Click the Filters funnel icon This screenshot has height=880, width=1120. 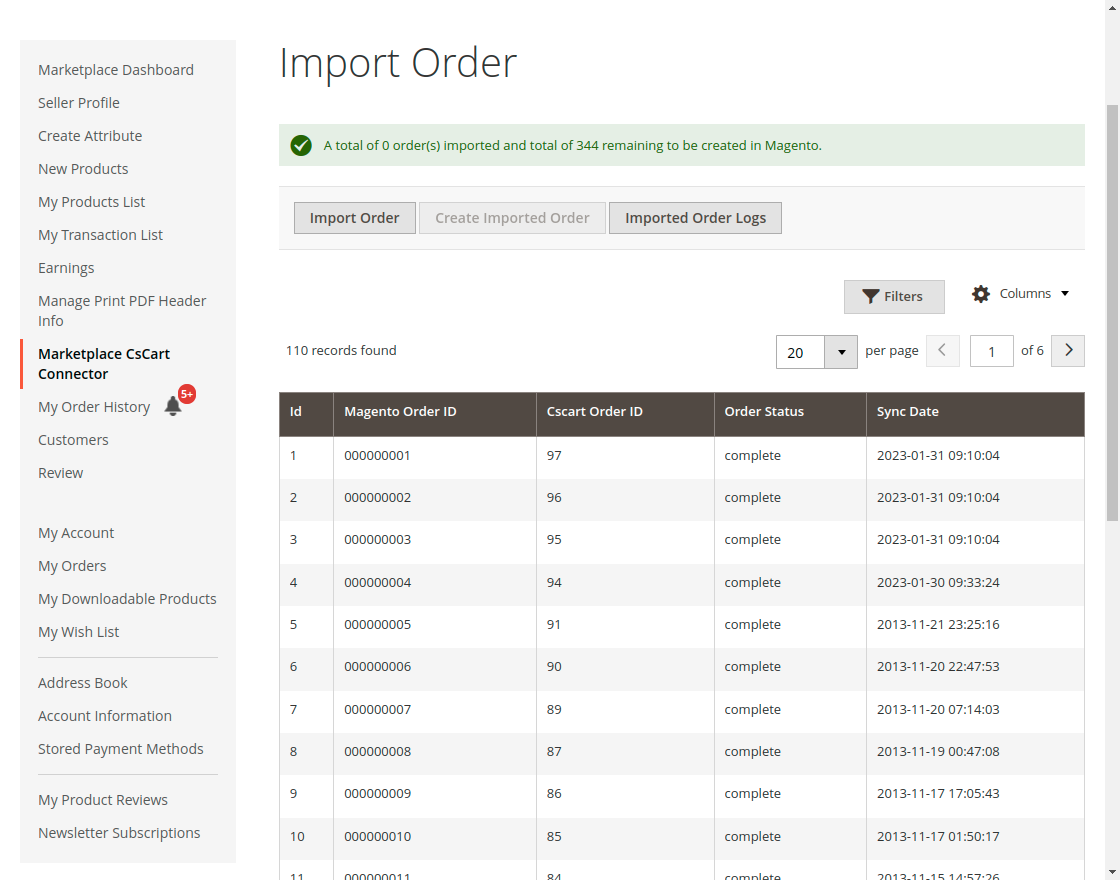(x=870, y=296)
